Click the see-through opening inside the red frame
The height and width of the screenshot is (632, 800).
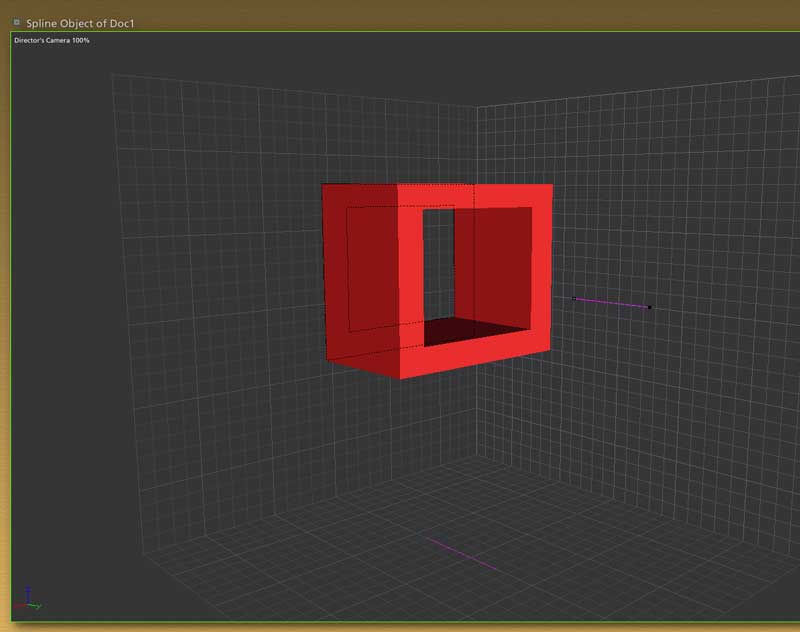click(x=438, y=265)
